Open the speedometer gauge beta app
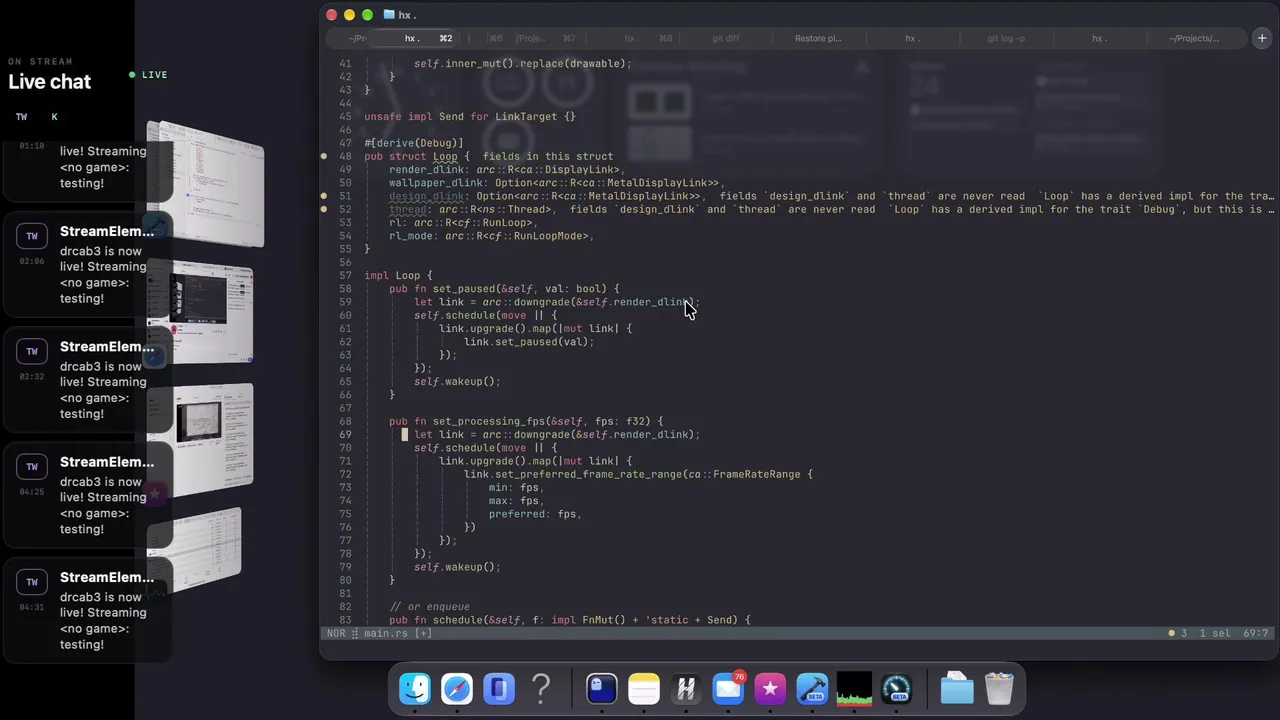This screenshot has width=1280, height=720. click(x=896, y=688)
